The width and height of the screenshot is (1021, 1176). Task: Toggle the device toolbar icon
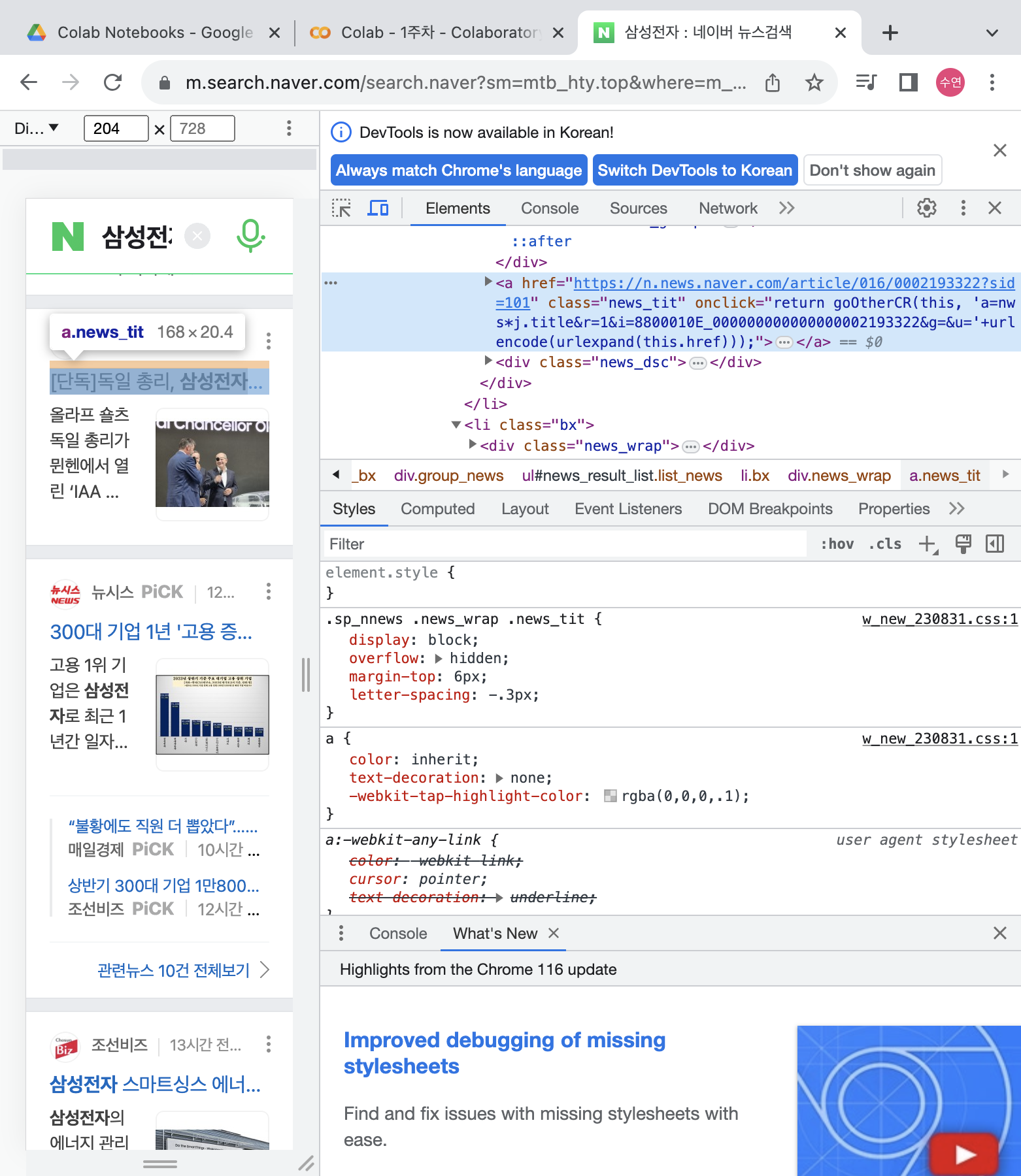point(378,208)
